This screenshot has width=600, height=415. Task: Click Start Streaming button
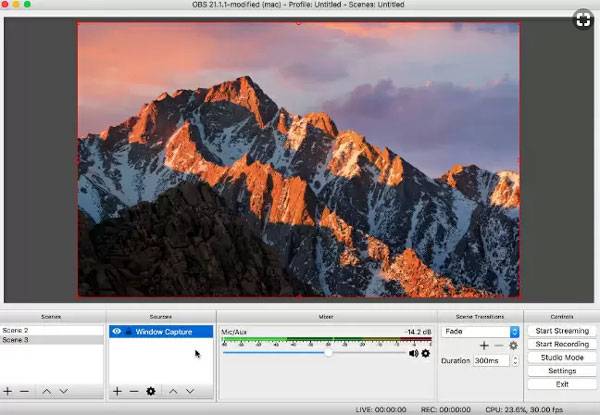tap(560, 330)
